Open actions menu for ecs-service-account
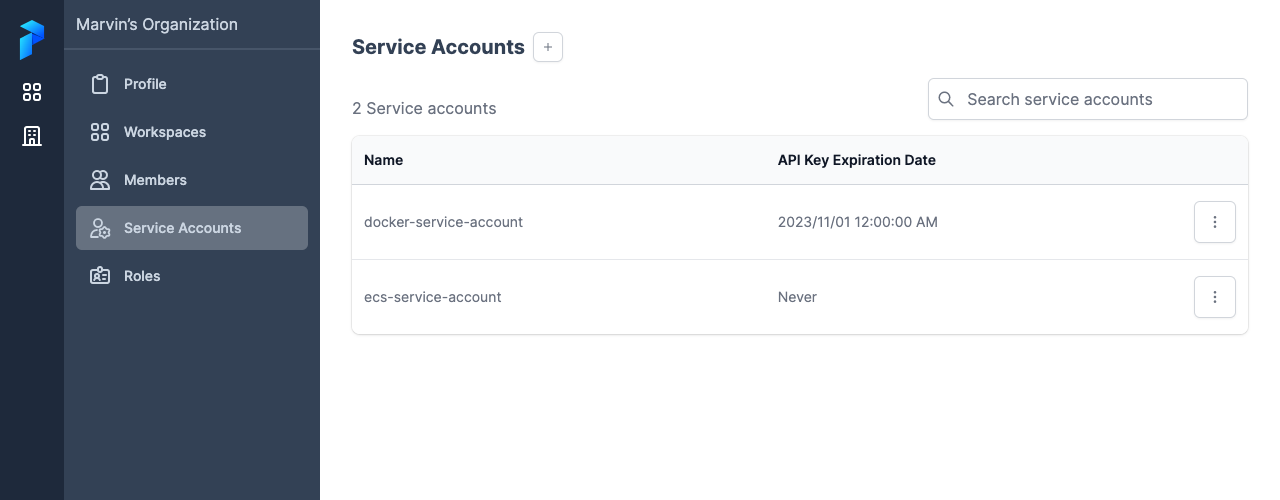Image resolution: width=1280 pixels, height=500 pixels. 1215,297
